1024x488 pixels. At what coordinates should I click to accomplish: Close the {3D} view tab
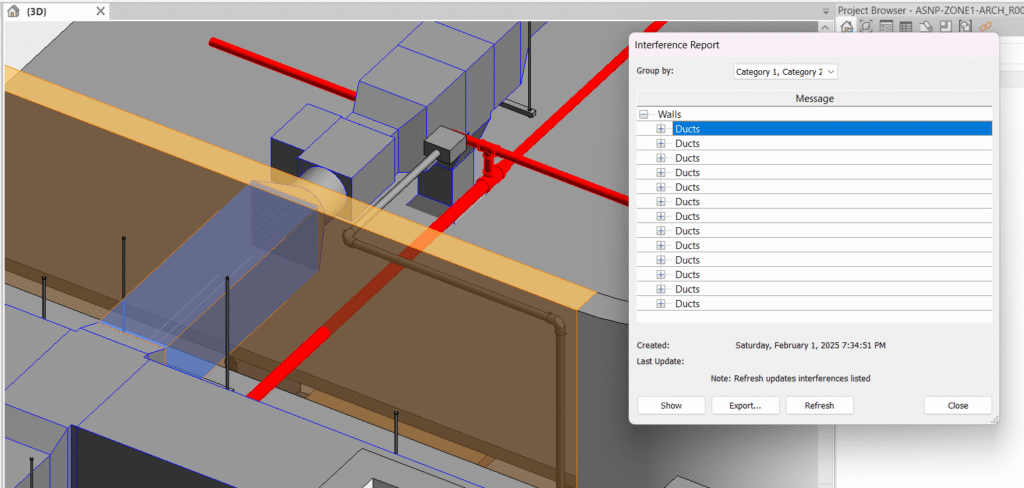coord(99,11)
